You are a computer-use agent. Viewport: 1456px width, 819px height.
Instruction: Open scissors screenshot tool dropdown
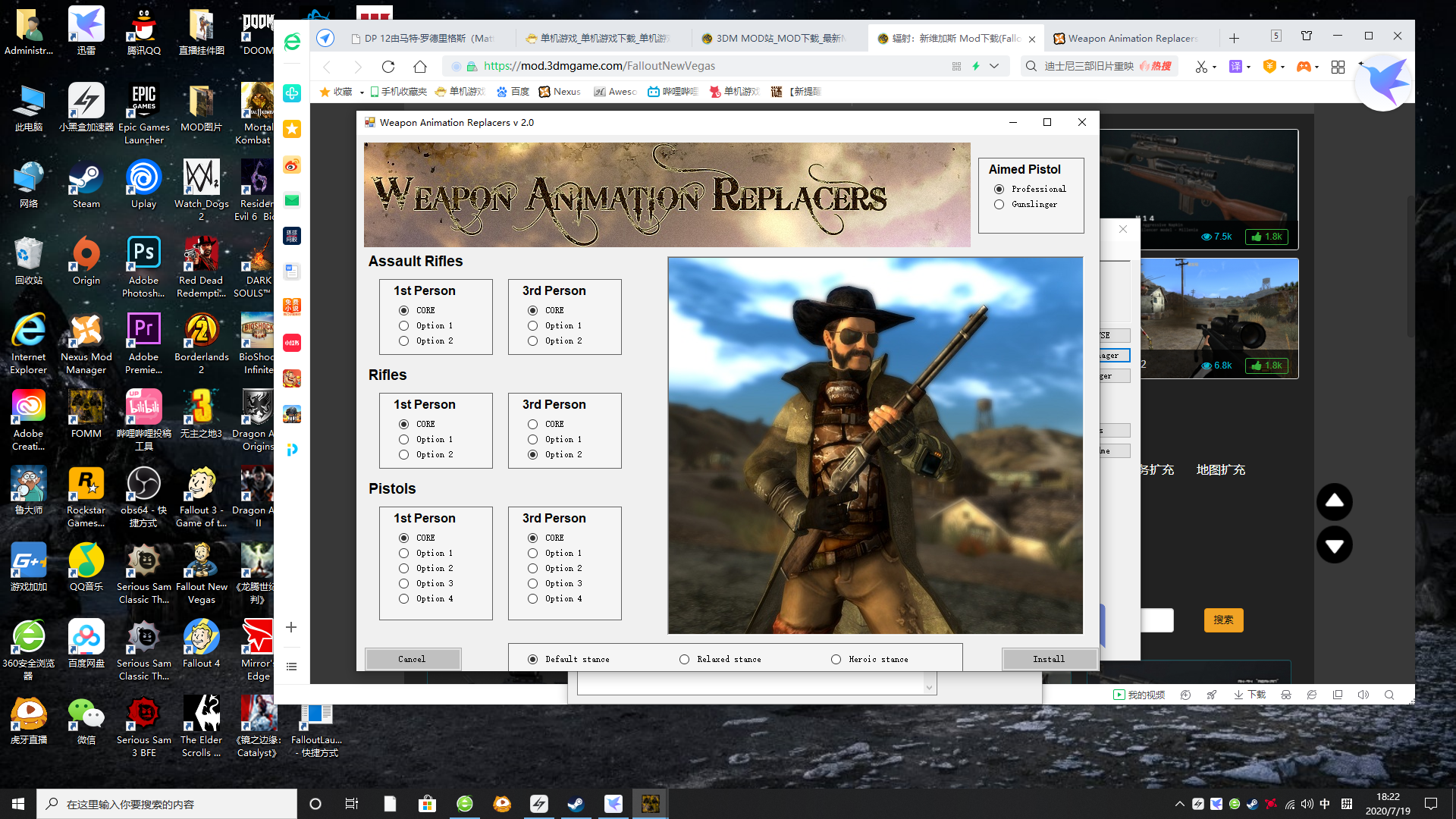1214,67
